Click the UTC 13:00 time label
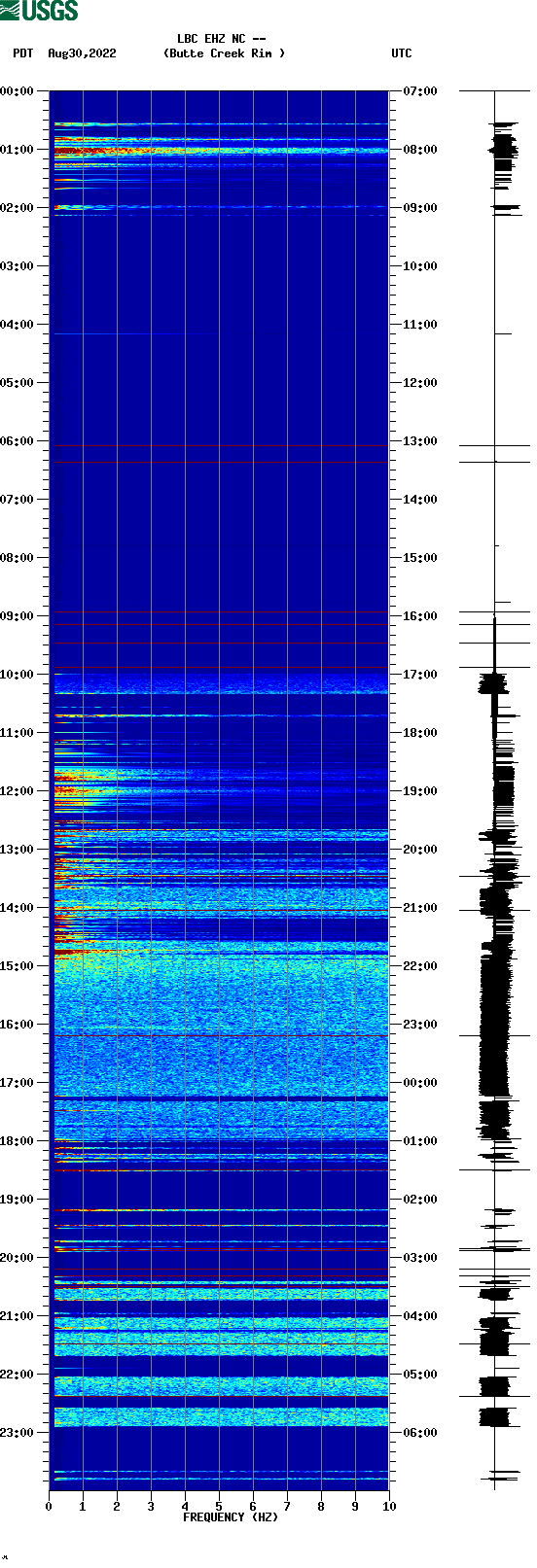 pyautogui.click(x=420, y=441)
